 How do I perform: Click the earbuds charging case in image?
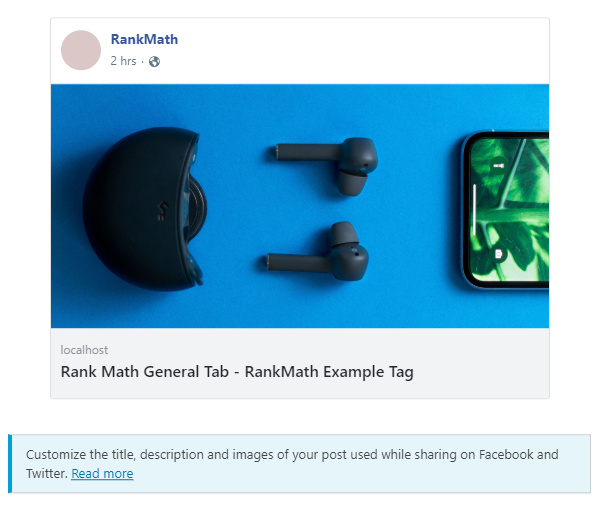click(145, 209)
